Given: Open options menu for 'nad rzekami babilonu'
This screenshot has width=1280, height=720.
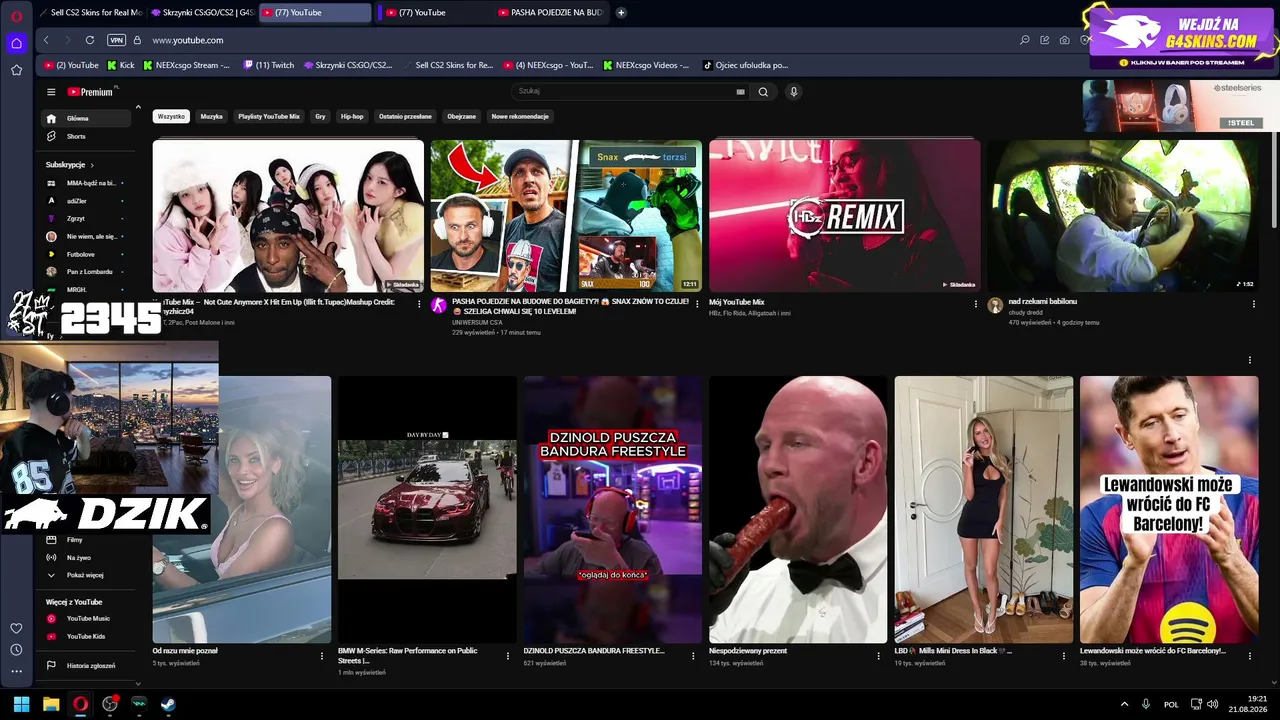Looking at the screenshot, I should click(x=1254, y=304).
